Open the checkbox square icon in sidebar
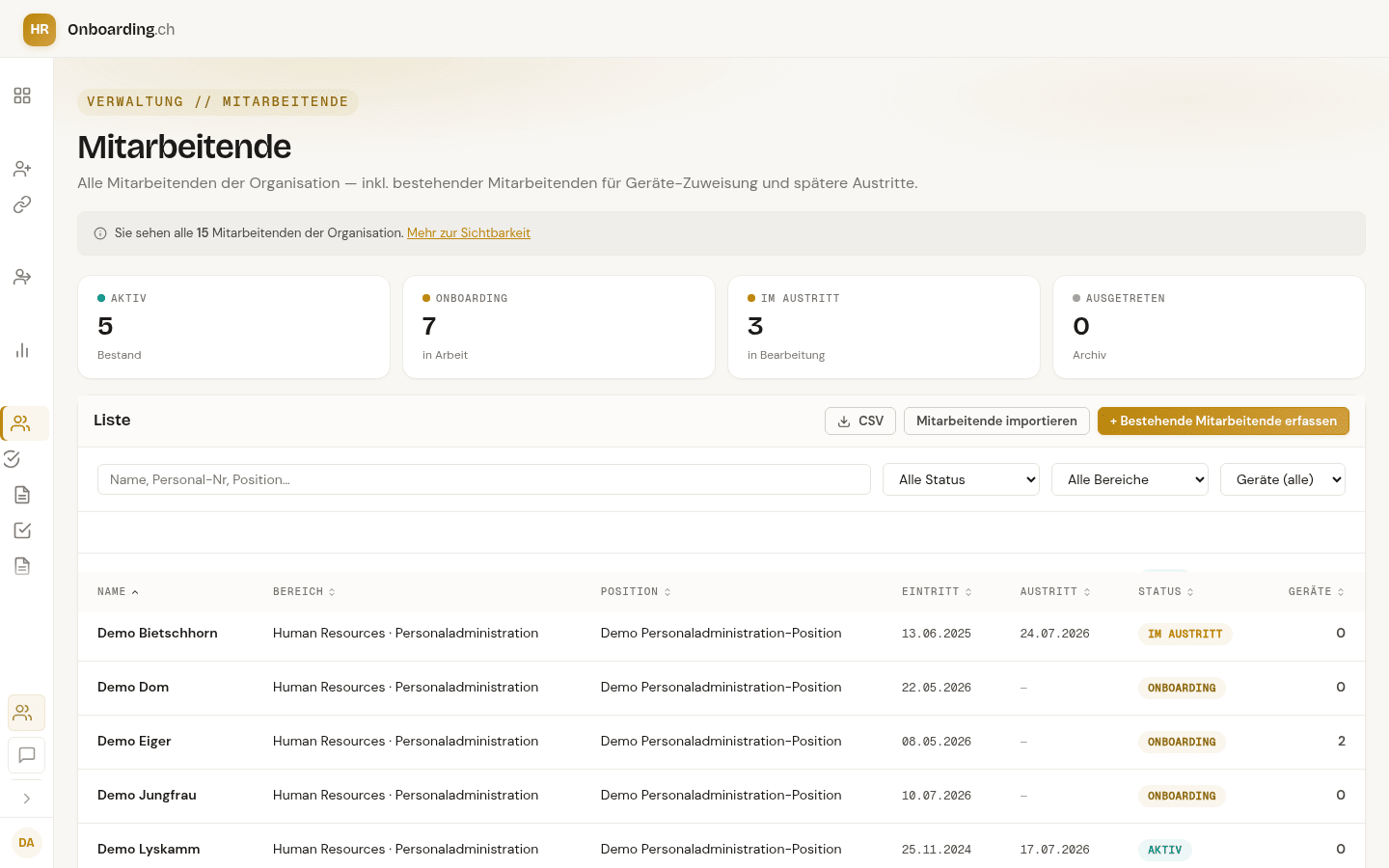Image resolution: width=1389 pixels, height=868 pixels. point(22,530)
